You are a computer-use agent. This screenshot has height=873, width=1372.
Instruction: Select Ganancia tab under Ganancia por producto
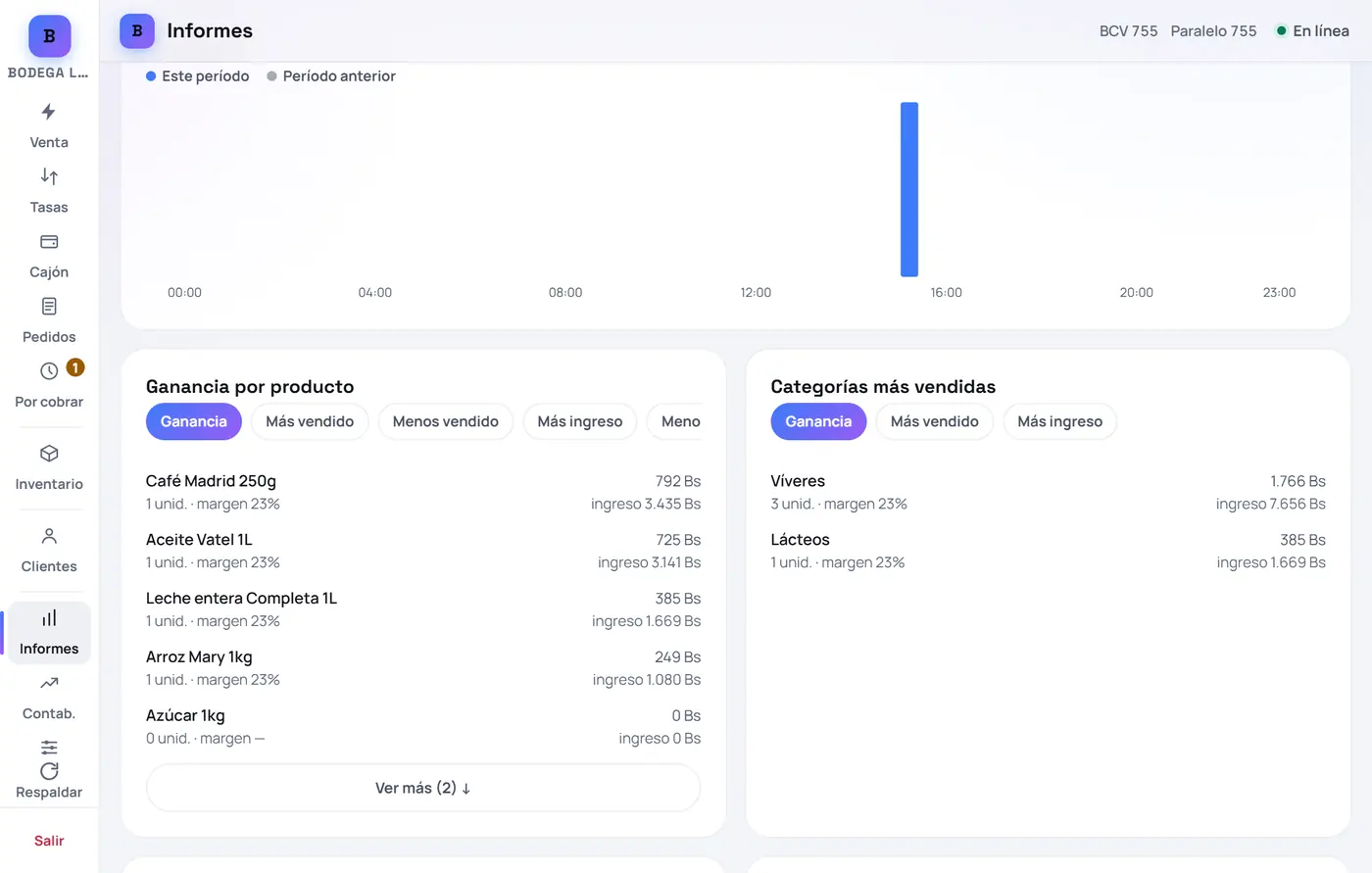click(x=194, y=421)
